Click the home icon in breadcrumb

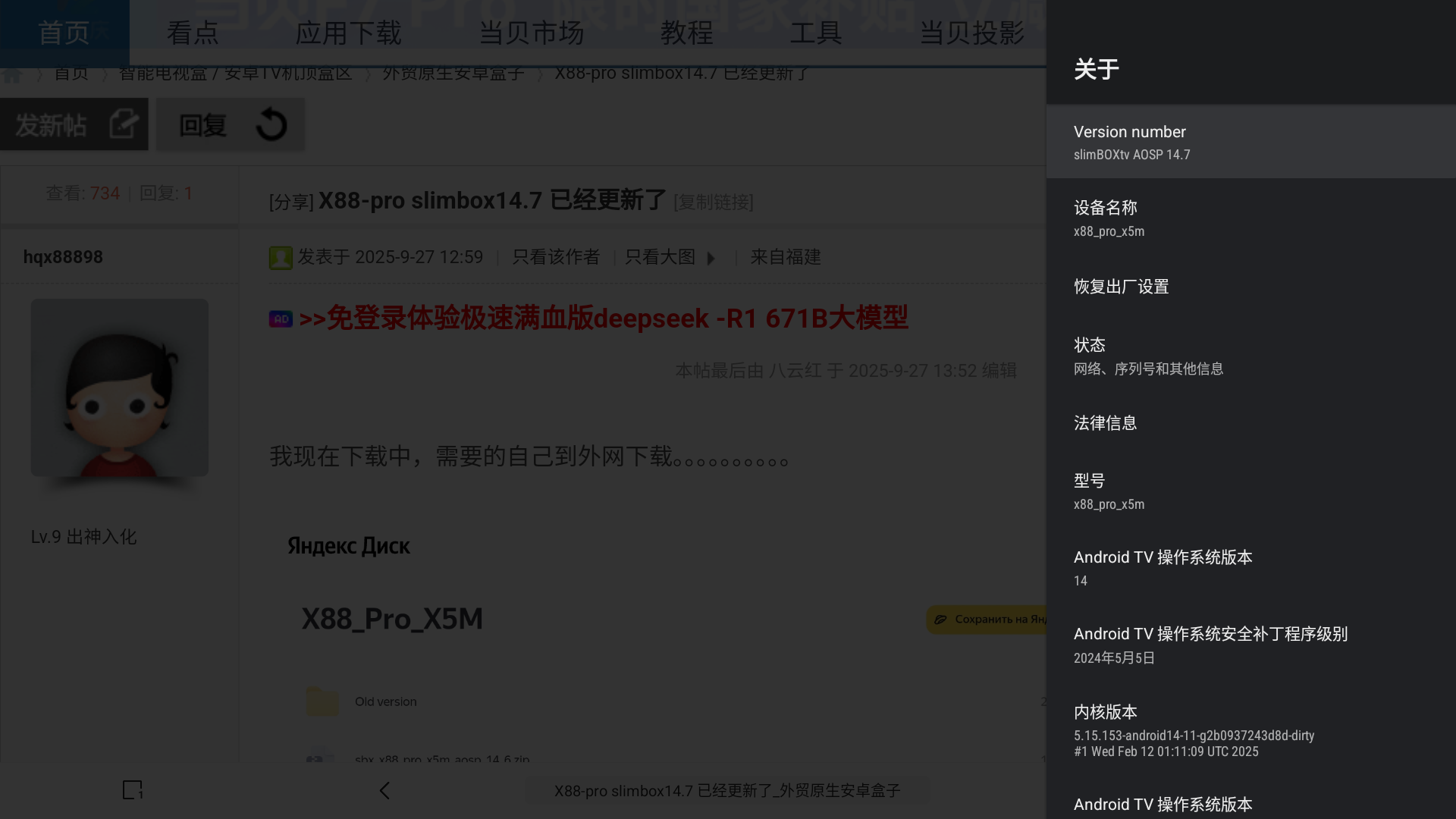tap(12, 75)
